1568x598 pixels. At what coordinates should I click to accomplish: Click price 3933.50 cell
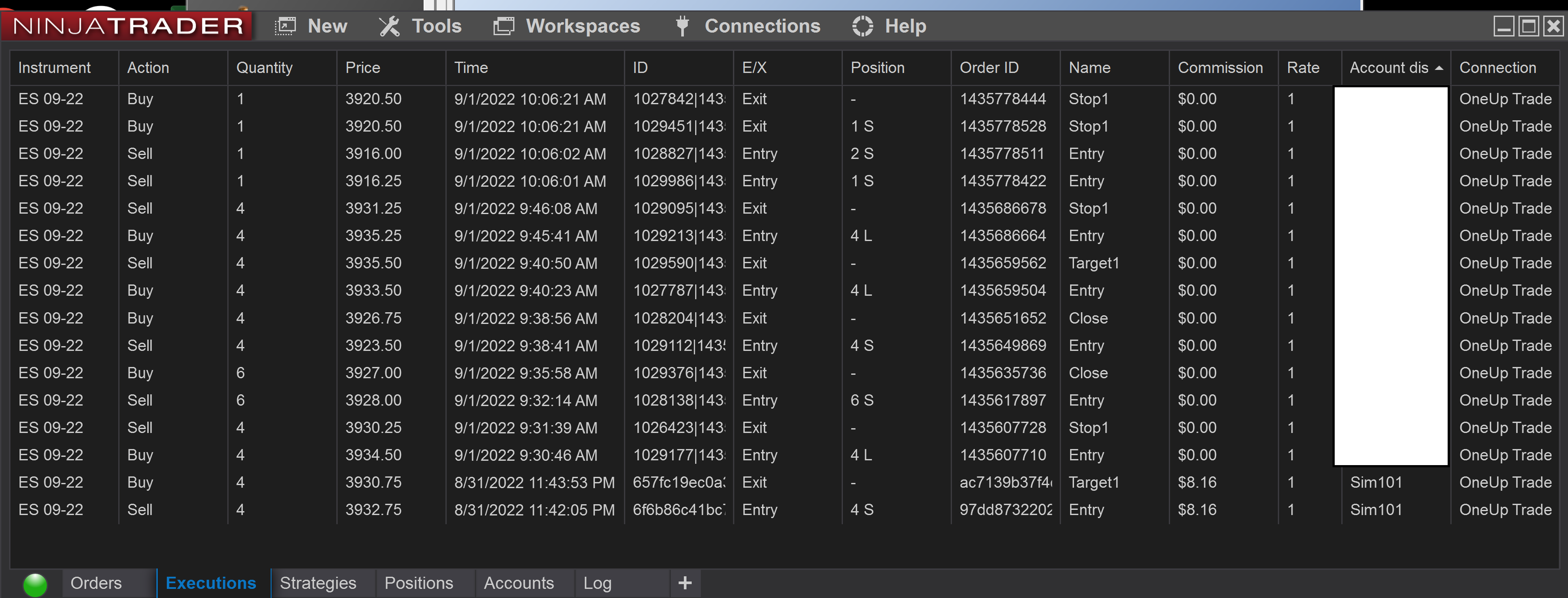373,290
